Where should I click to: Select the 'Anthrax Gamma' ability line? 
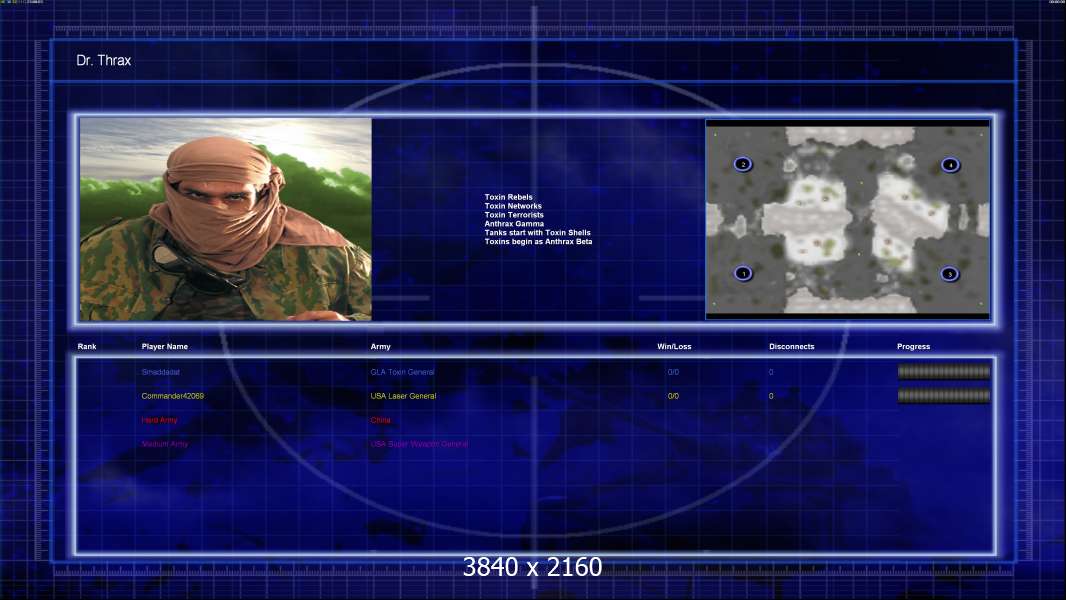[514, 224]
